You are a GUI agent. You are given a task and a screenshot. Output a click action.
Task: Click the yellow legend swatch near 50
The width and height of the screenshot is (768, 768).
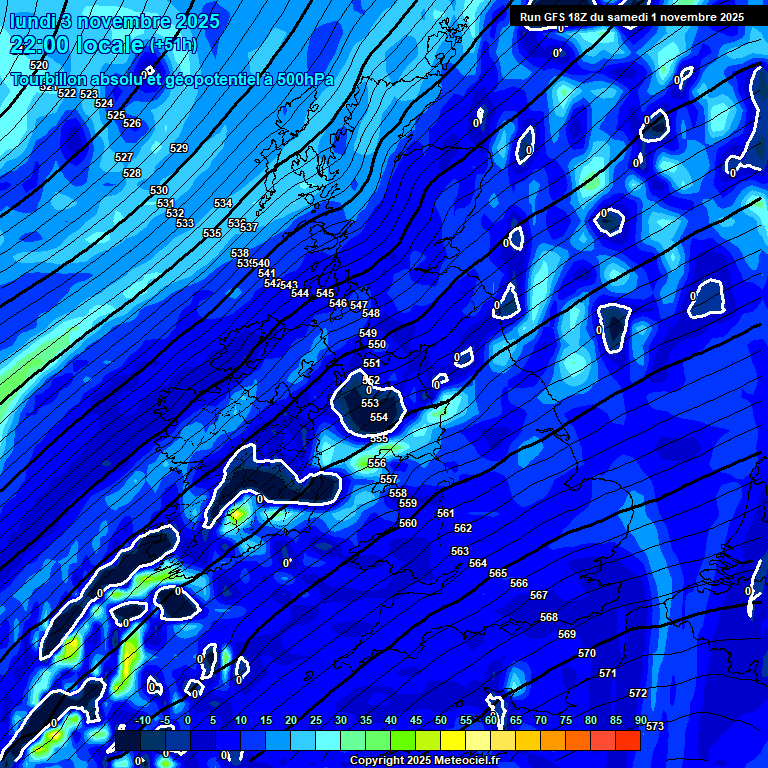452,740
